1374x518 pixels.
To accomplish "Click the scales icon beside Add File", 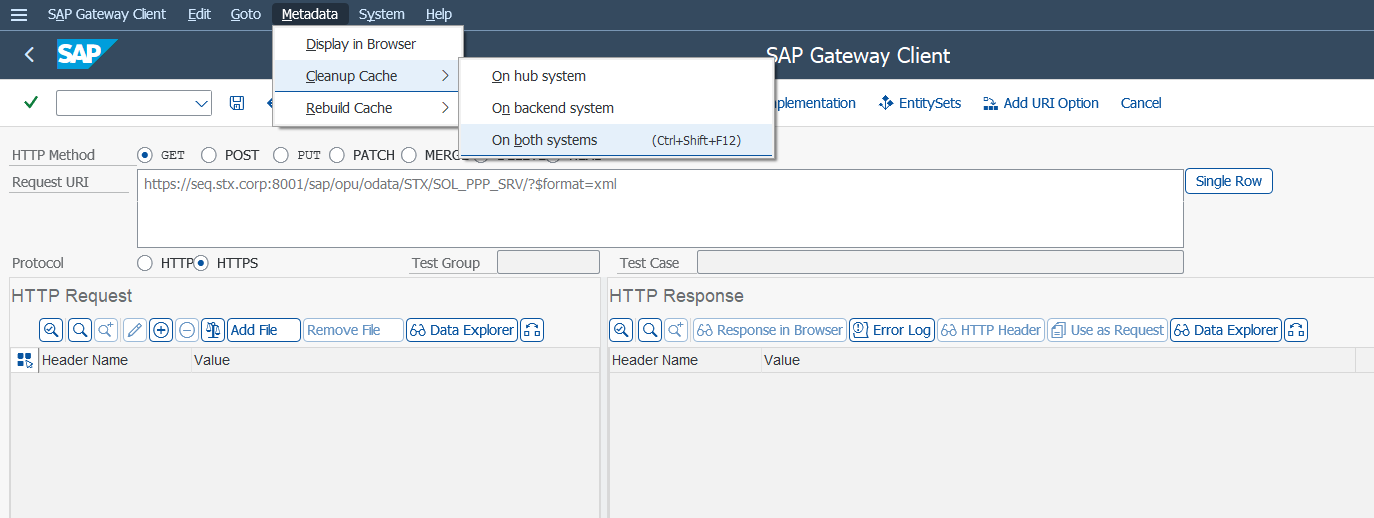I will coord(212,330).
